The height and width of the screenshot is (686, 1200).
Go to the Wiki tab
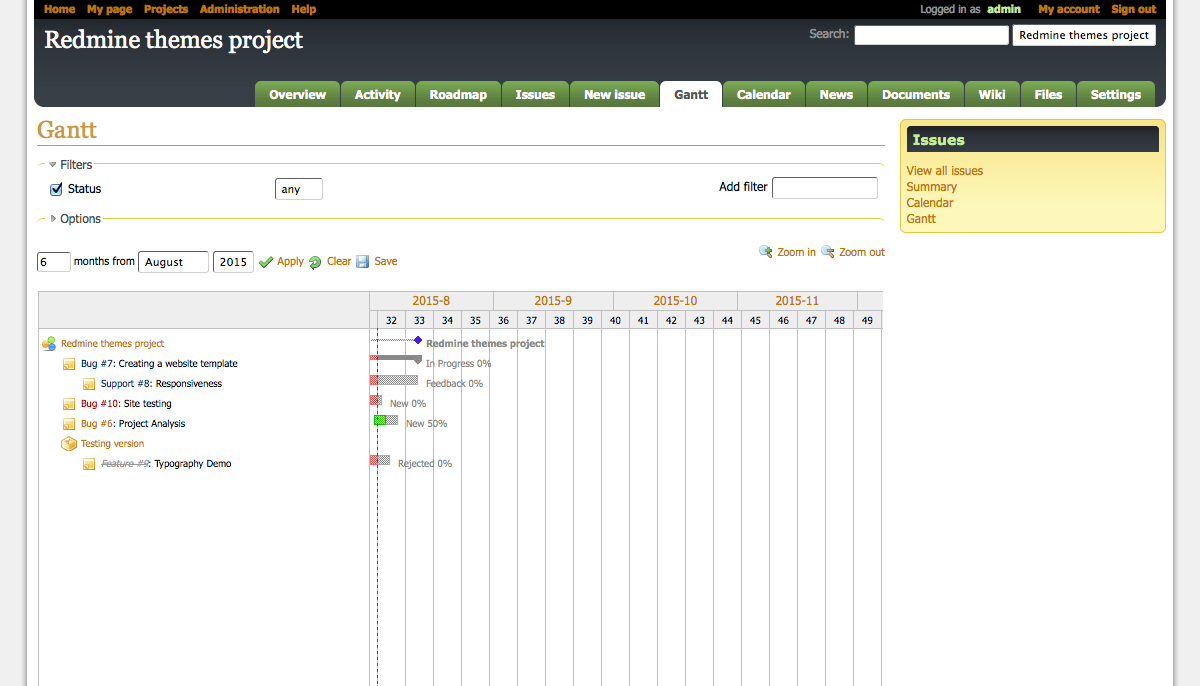(992, 95)
